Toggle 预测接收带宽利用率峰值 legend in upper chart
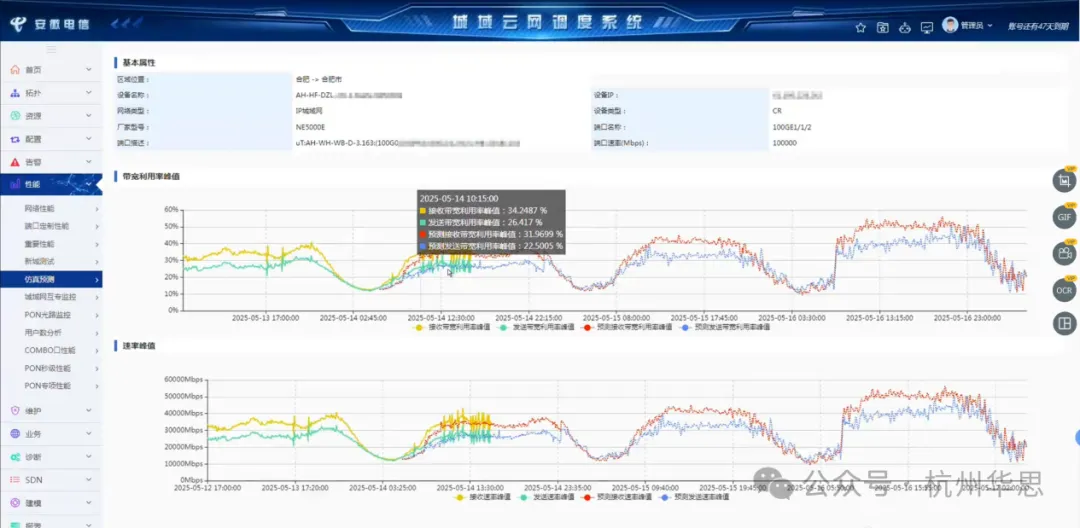The width and height of the screenshot is (1080, 528). (624, 327)
